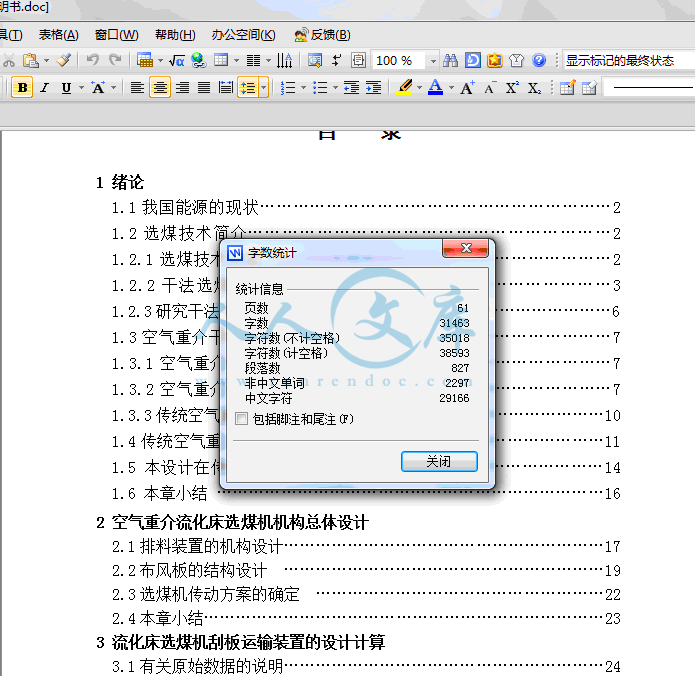Apply subscript formatting icon
This screenshot has width=695, height=676.
[x=534, y=88]
